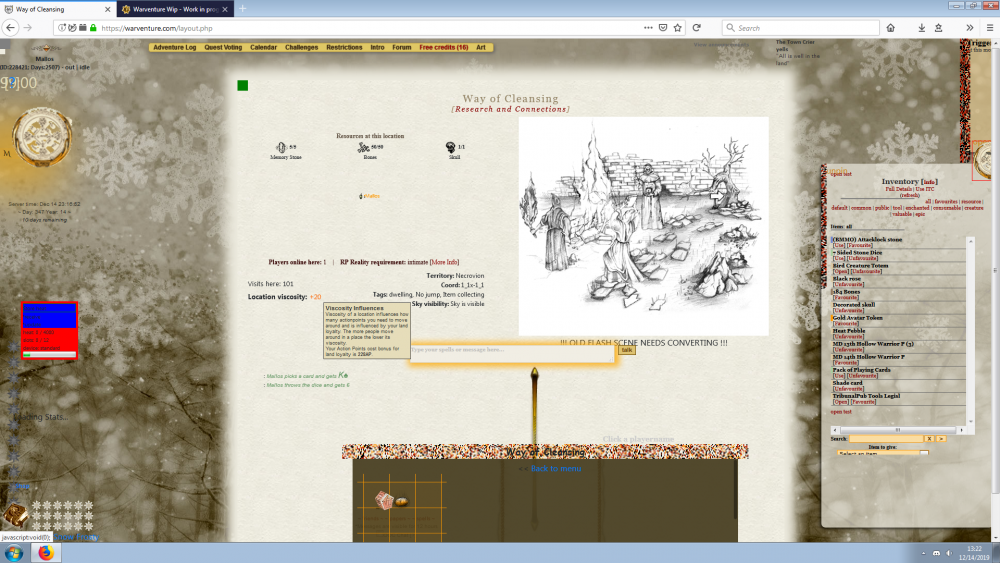
Task: Click the inventory refresh link
Action: [x=909, y=195]
